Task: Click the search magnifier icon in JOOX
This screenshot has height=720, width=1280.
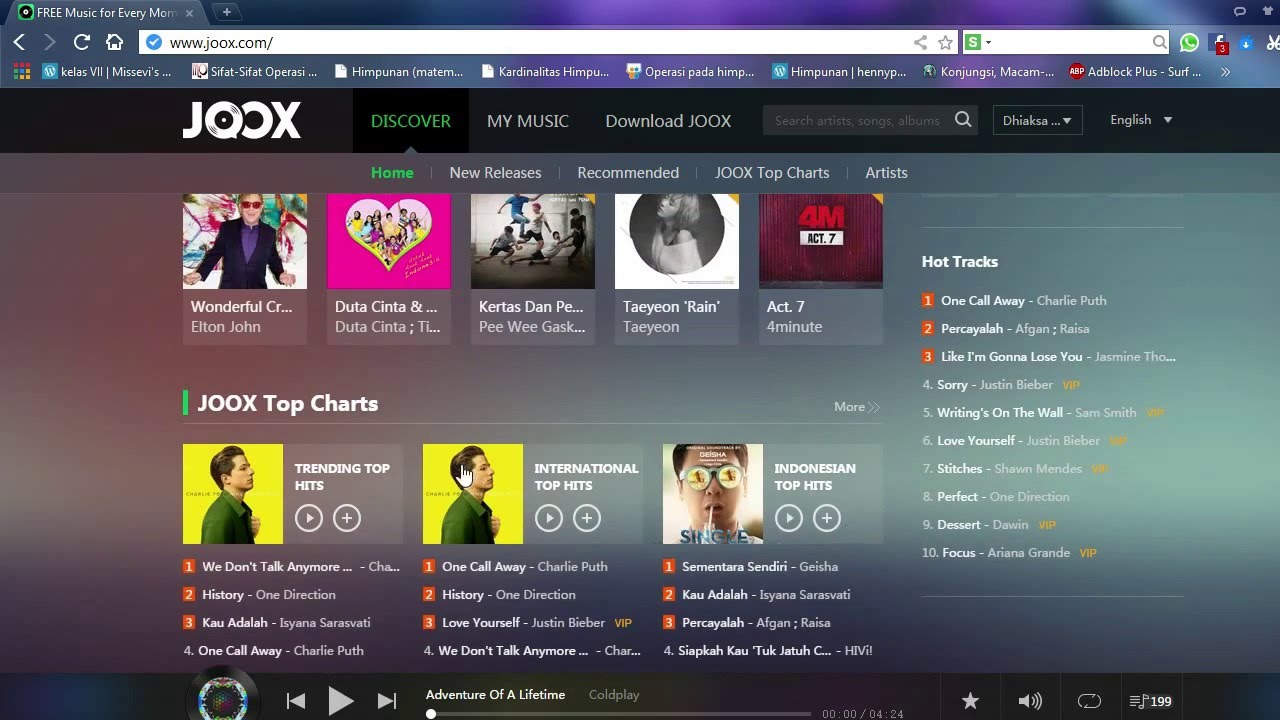Action: pyautogui.click(x=963, y=120)
